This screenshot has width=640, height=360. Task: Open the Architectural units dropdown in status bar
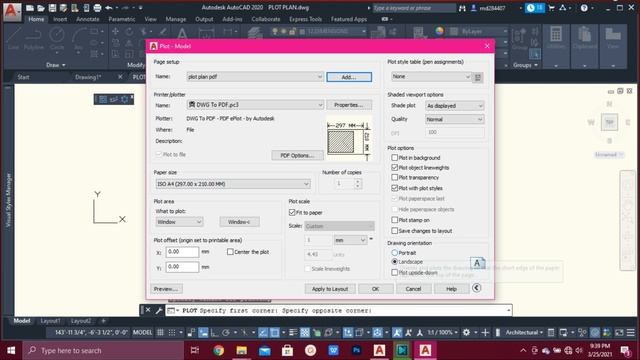click(x=524, y=333)
